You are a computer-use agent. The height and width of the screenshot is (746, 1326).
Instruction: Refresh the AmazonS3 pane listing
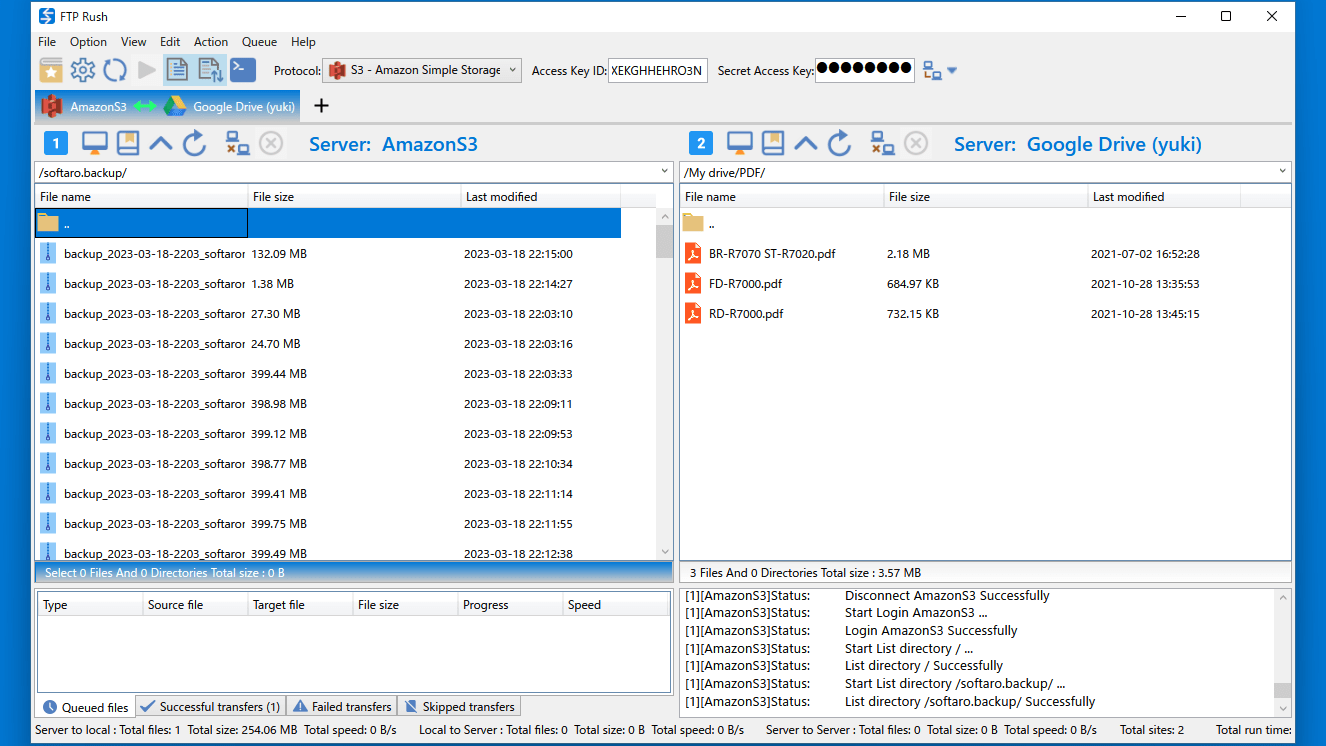[194, 144]
